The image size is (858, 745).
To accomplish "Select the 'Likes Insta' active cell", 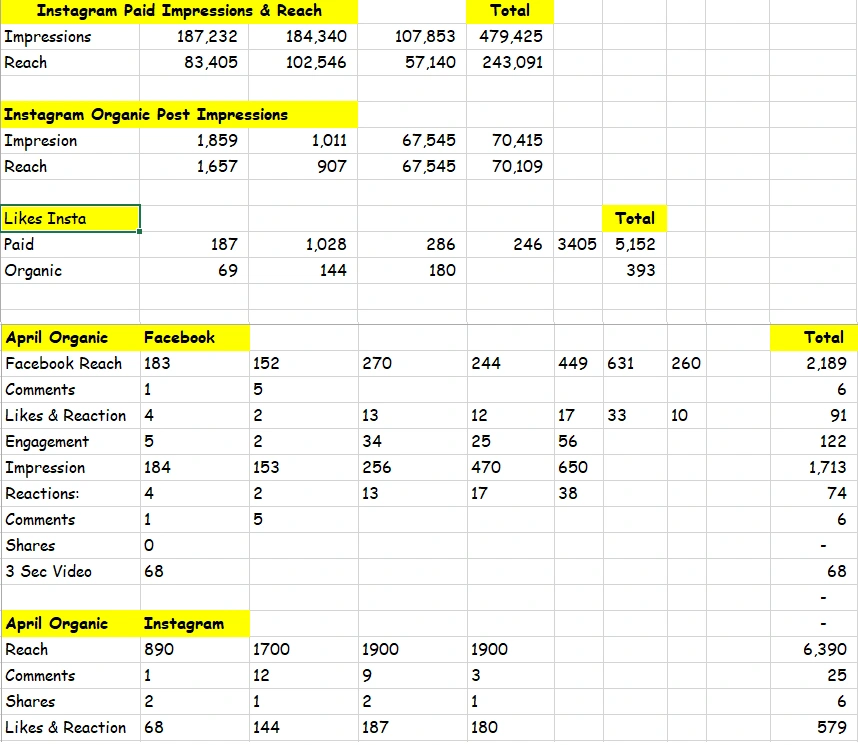I will click(70, 218).
